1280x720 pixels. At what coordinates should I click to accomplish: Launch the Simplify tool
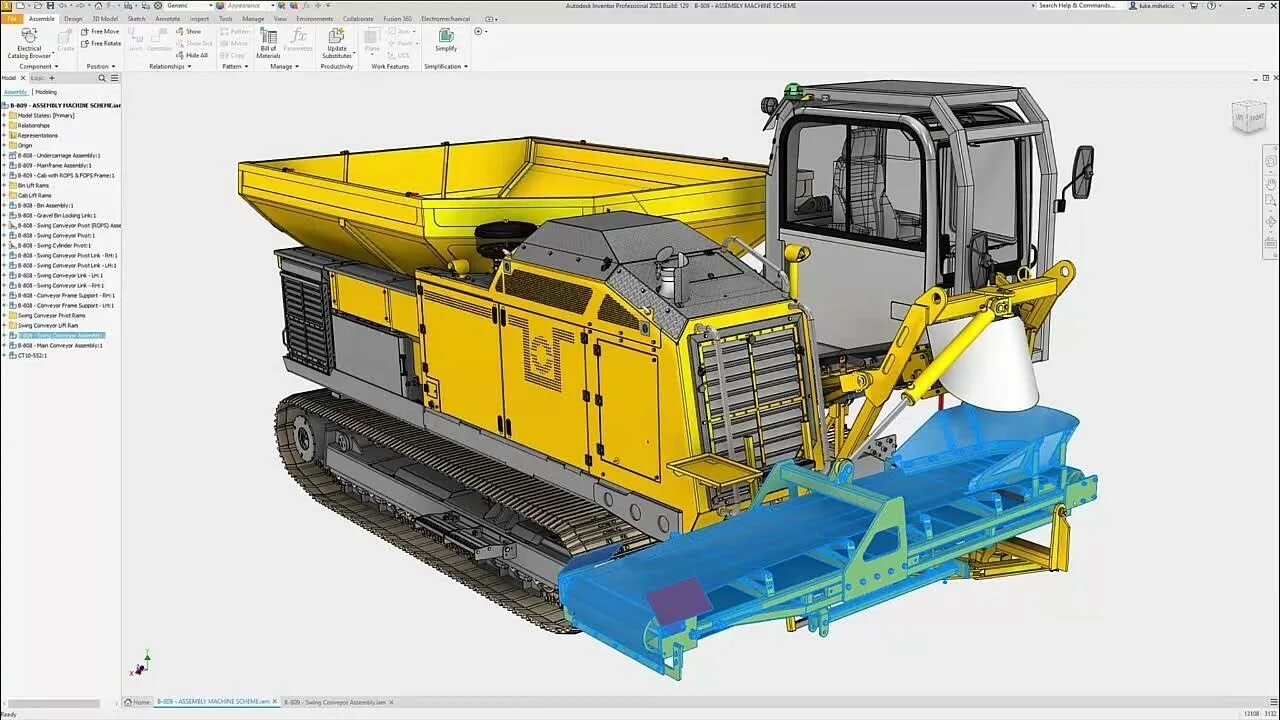click(446, 39)
